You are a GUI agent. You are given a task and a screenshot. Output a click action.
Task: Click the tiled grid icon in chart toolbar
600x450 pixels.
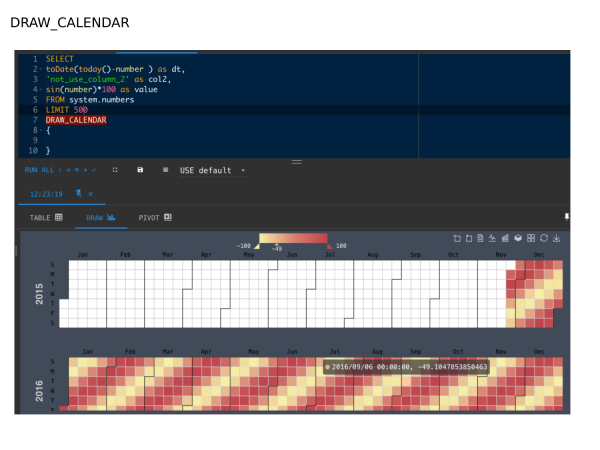pos(531,238)
